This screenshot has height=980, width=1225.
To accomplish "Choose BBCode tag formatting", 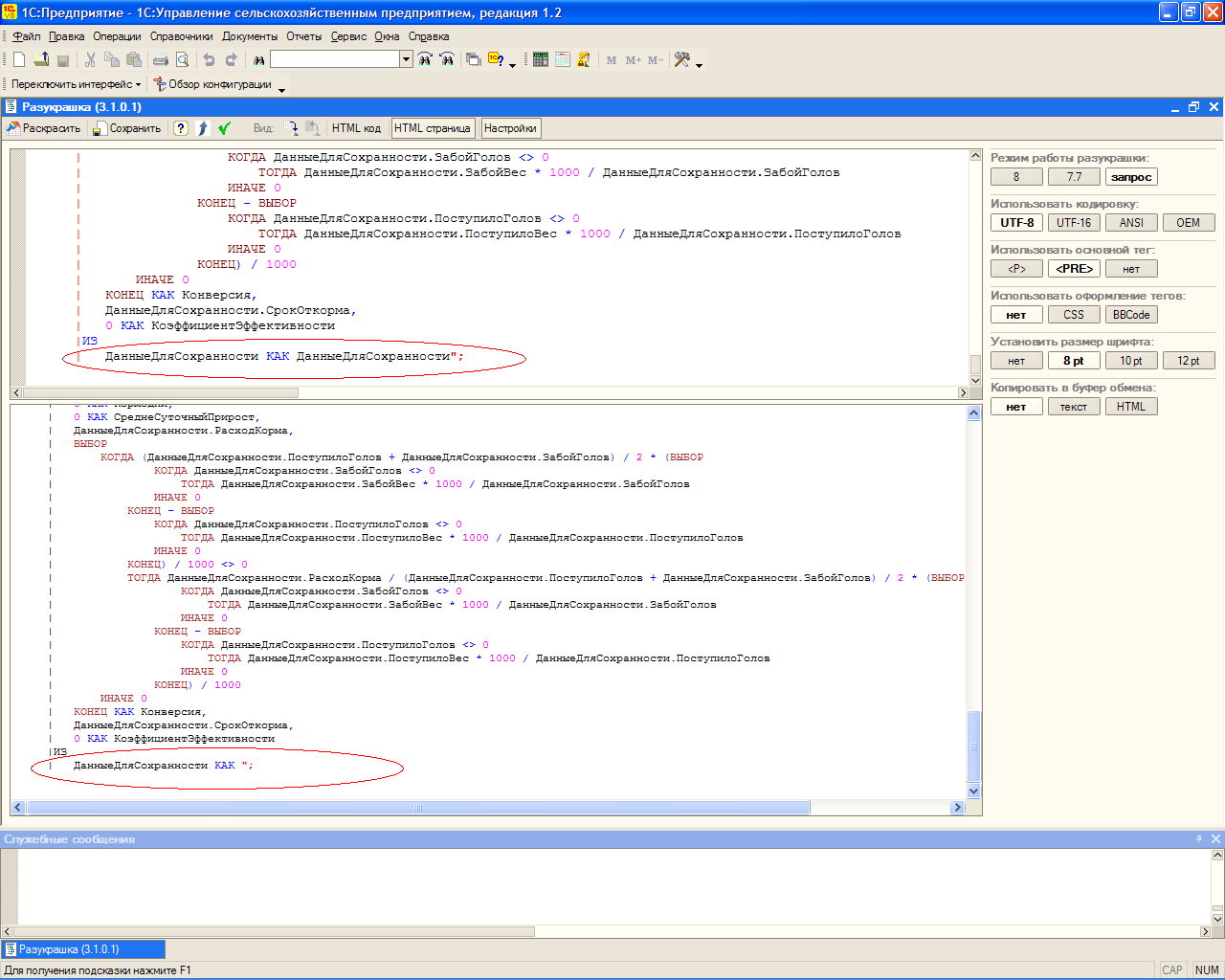I will pyautogui.click(x=1131, y=315).
